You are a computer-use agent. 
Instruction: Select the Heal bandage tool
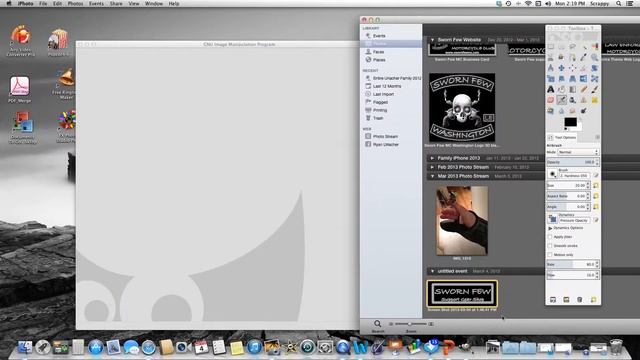pyautogui.click(x=594, y=100)
